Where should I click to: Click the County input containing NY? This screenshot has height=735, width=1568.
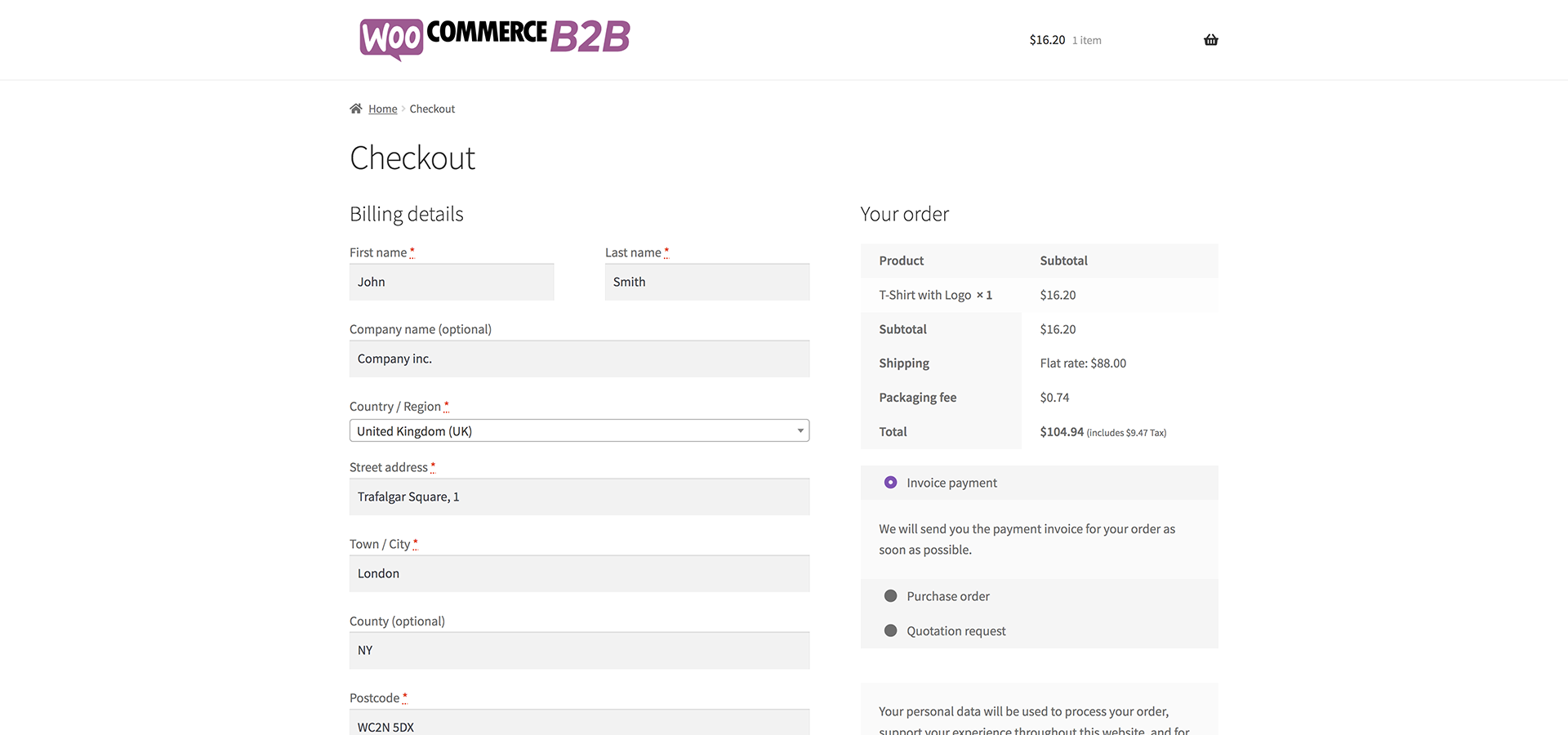coord(579,650)
